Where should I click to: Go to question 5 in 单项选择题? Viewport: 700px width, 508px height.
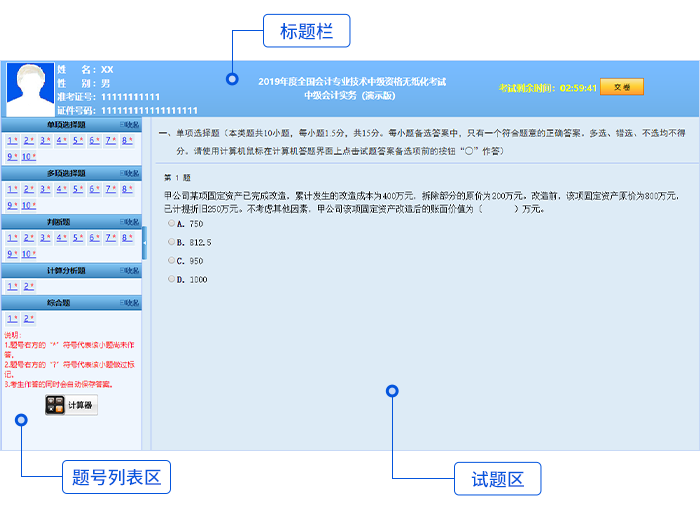click(x=77, y=140)
